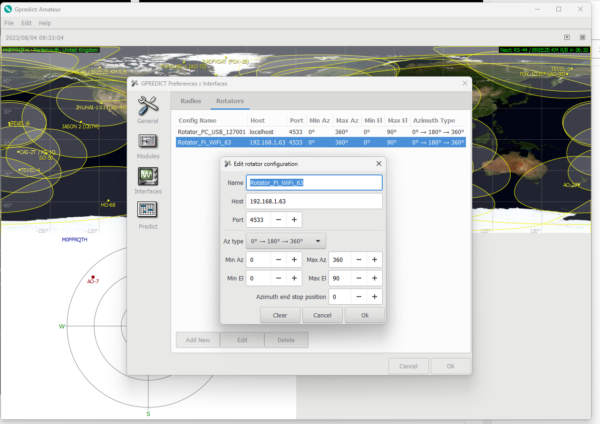Viewport: 600px width, 424px height.
Task: Click the localhost cell in rotator list
Action: point(261,132)
